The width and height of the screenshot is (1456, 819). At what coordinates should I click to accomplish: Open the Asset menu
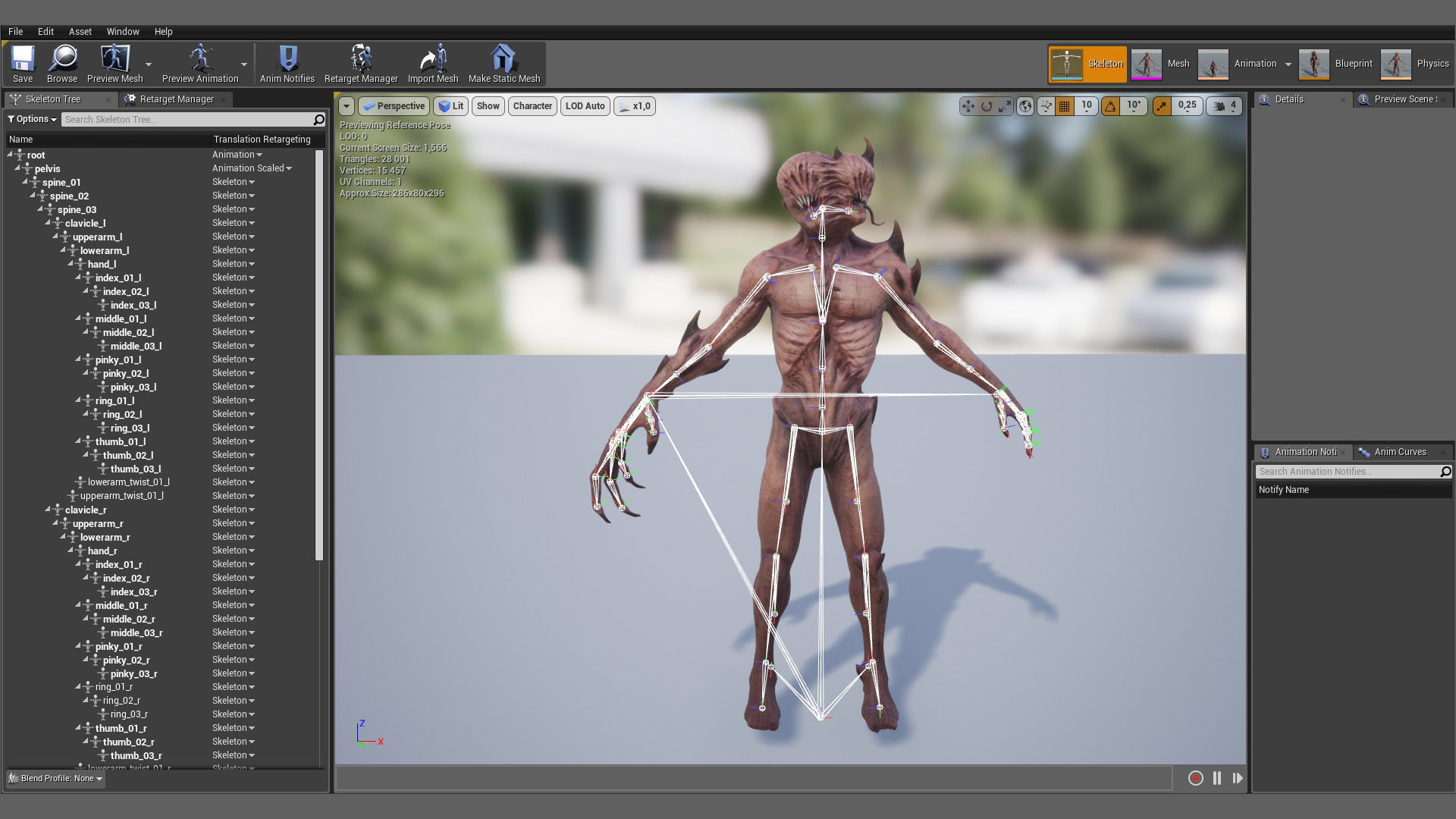[80, 32]
